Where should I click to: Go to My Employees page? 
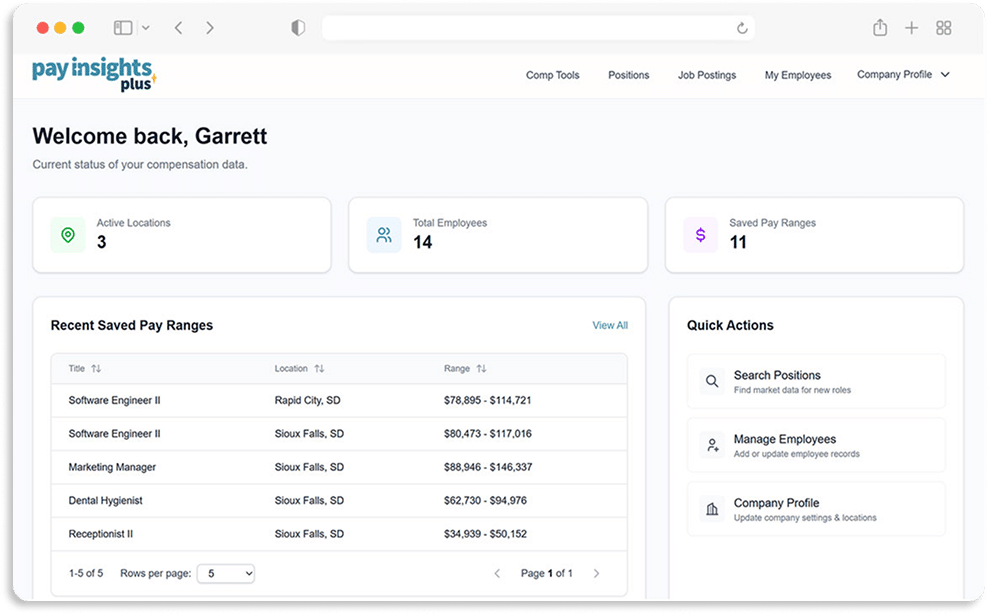798,75
